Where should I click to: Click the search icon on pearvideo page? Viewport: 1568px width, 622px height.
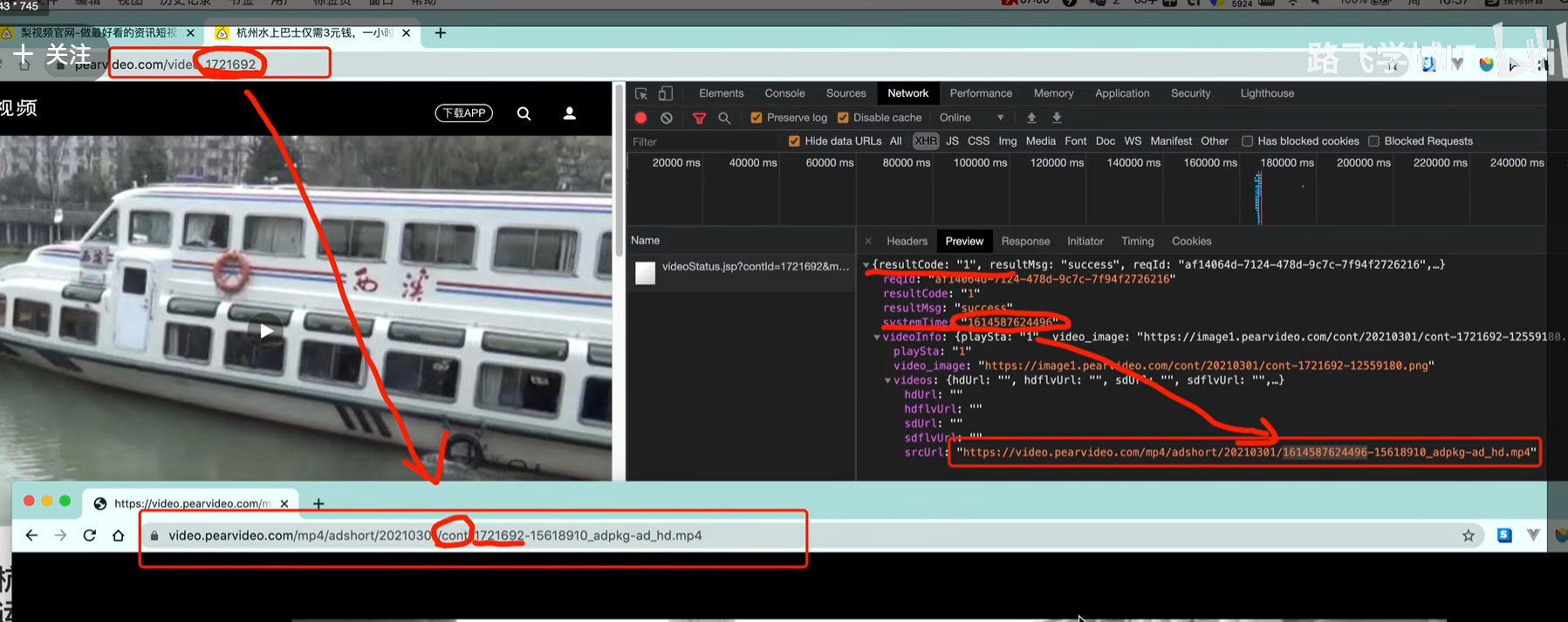pyautogui.click(x=524, y=113)
